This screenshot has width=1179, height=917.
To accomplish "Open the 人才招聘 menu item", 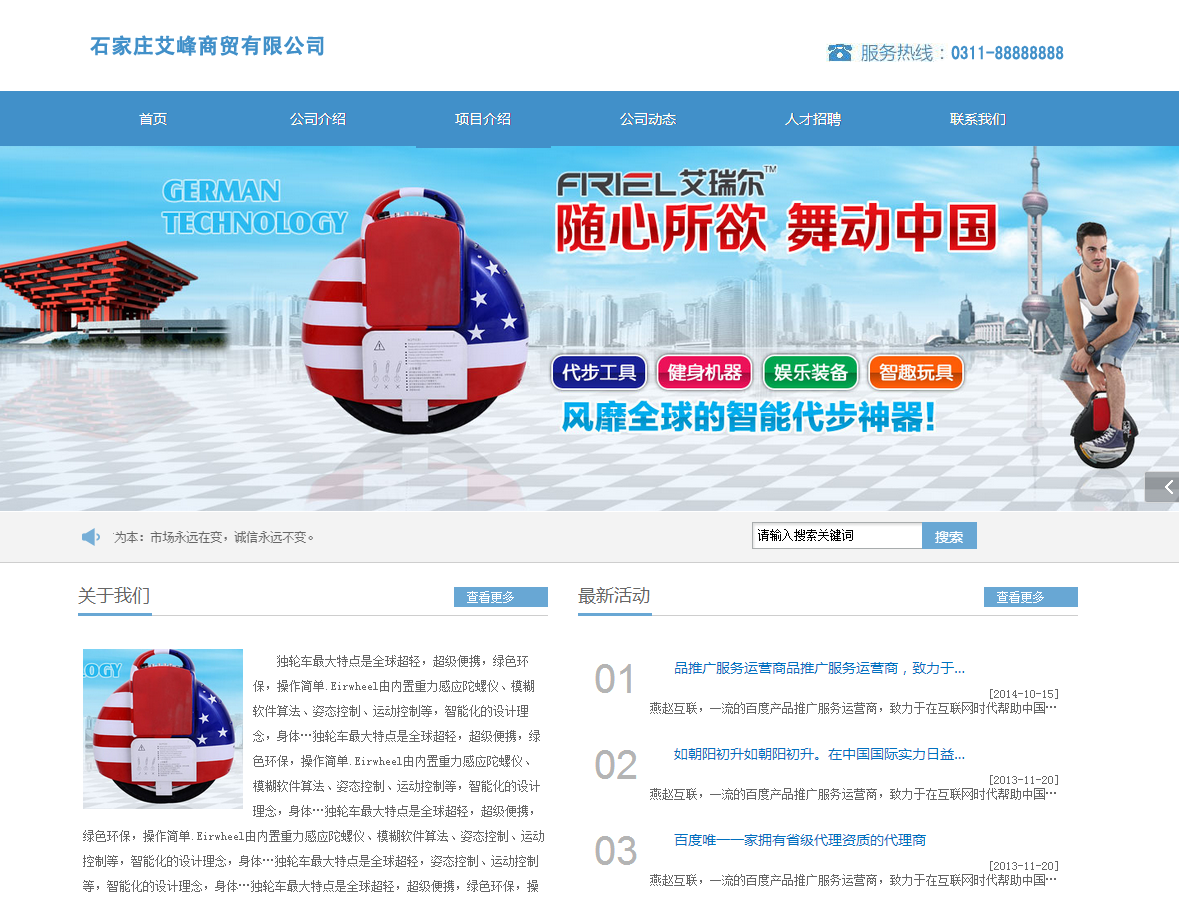I will point(813,119).
